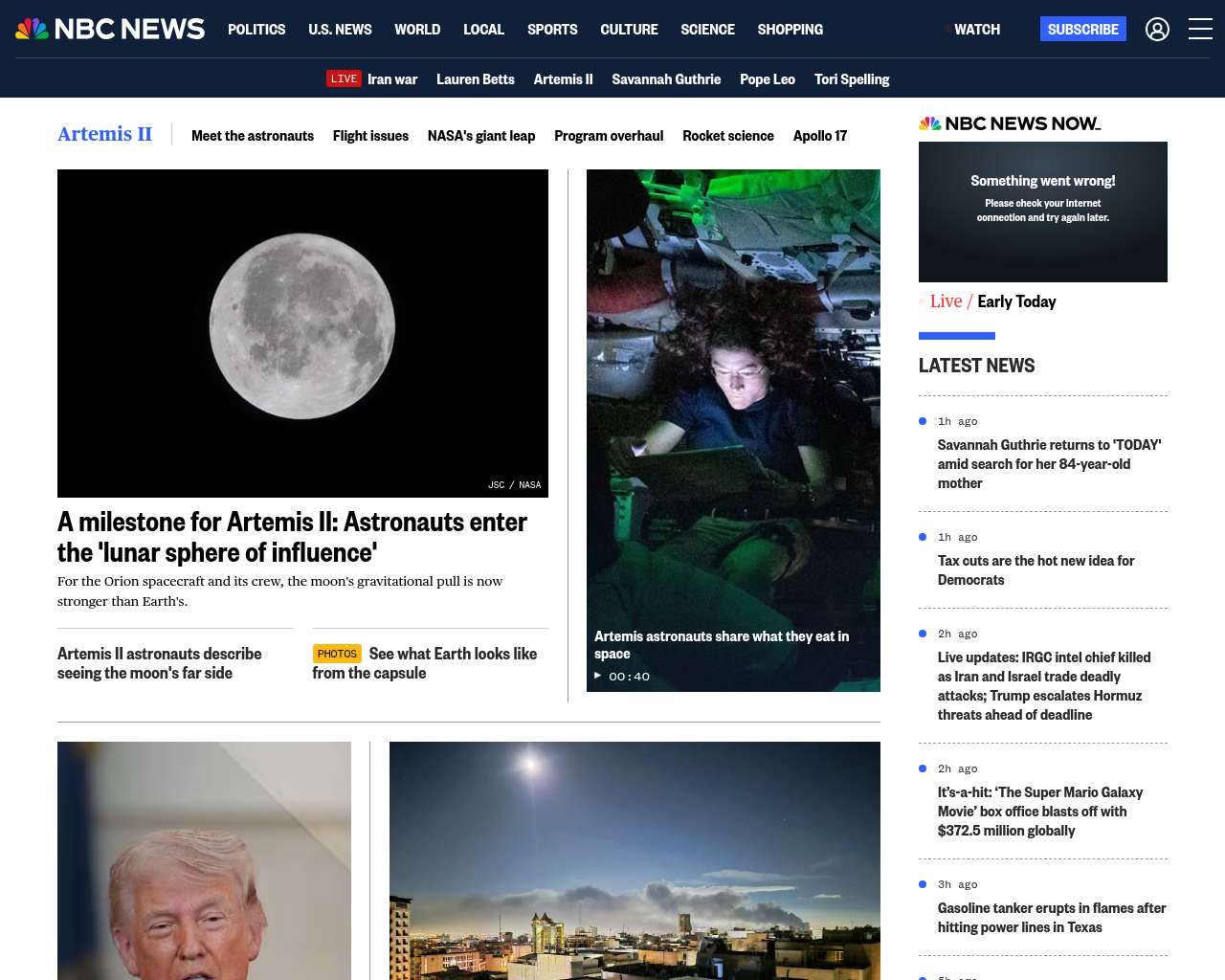Screen dimensions: 1225x980
Task: Click the LIVE badge beside Iran war
Action: pos(344,79)
